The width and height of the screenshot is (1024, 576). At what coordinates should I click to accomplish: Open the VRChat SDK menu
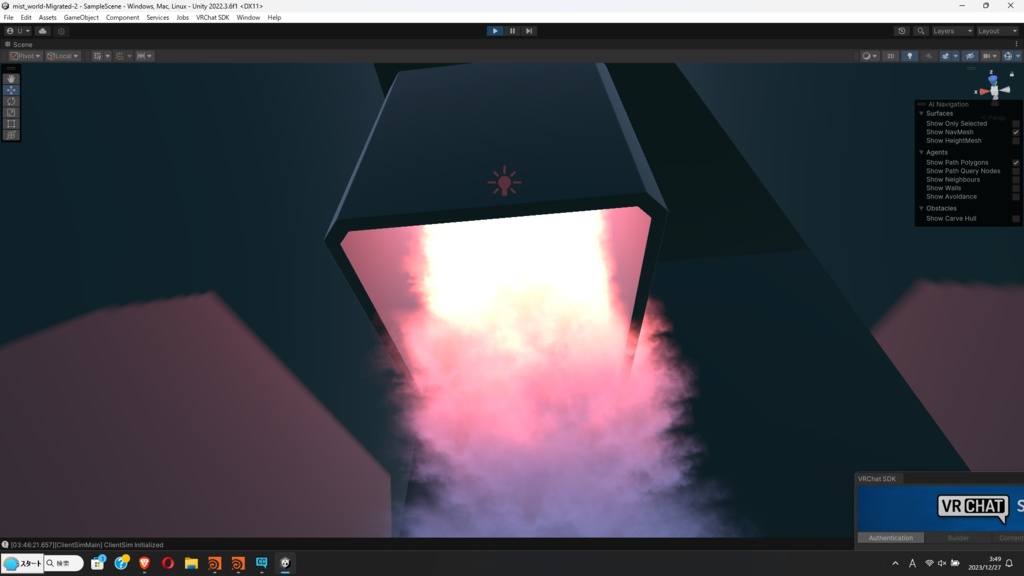click(212, 18)
